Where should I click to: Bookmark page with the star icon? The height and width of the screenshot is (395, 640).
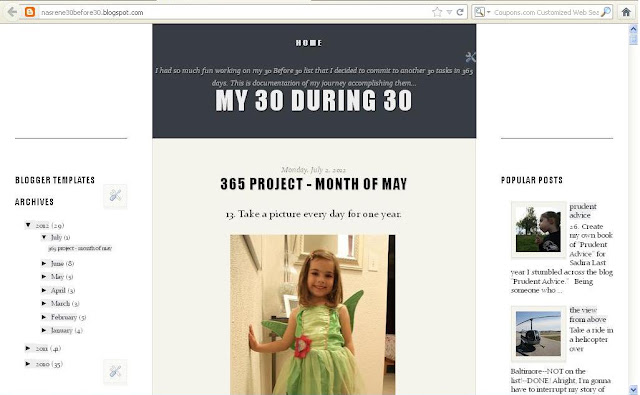(x=437, y=12)
